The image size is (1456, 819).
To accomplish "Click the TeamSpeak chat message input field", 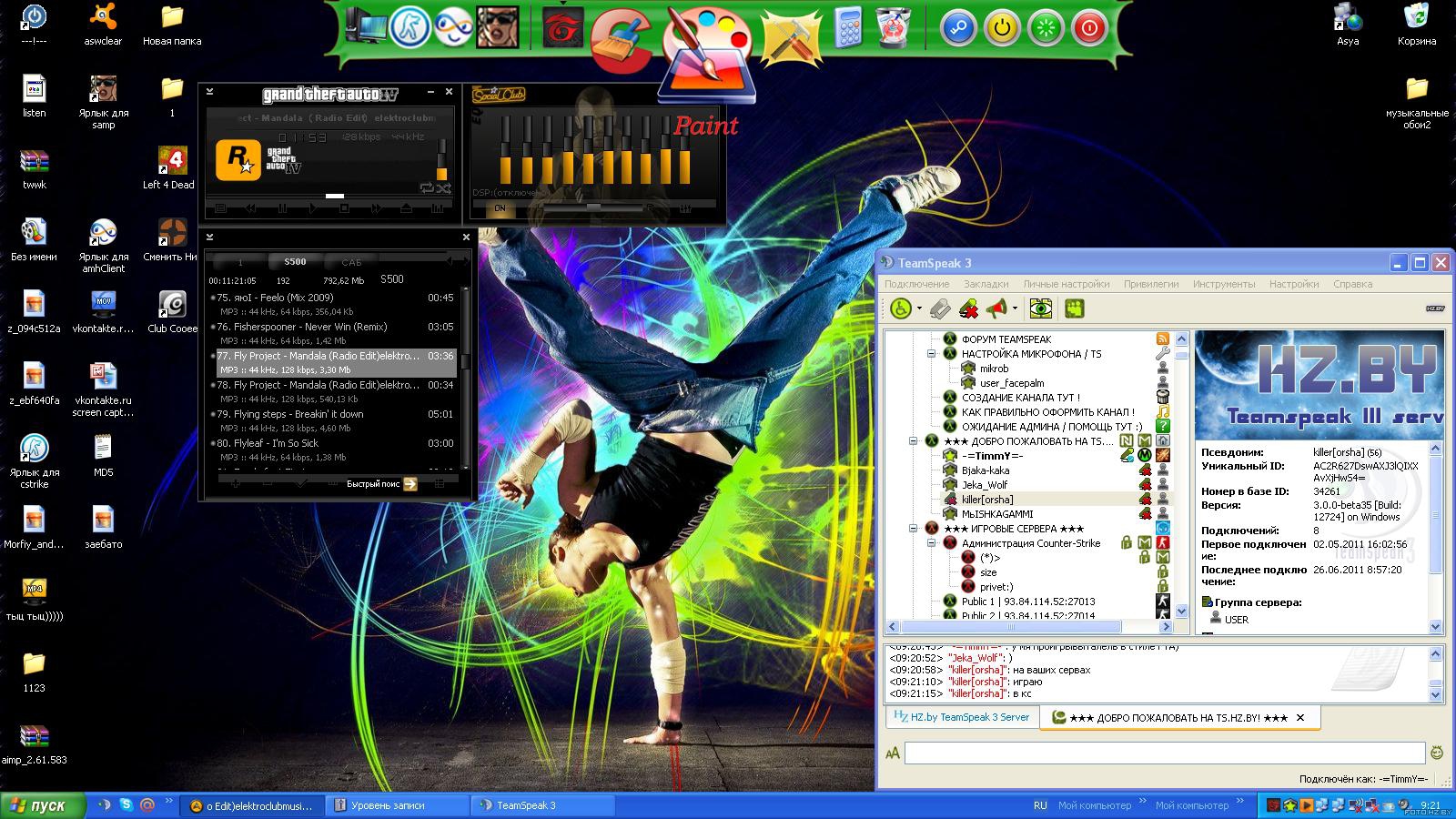I will [1165, 753].
